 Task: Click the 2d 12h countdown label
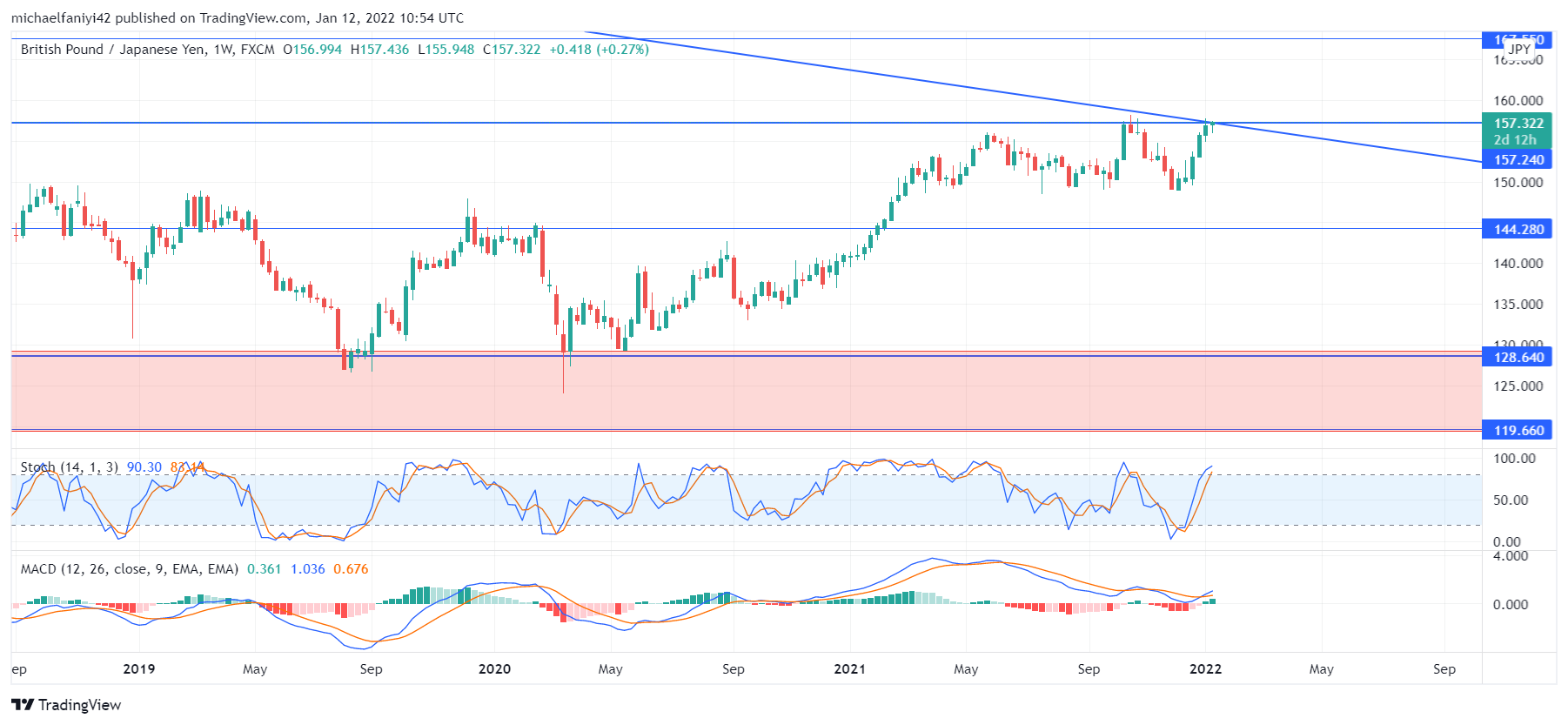pyautogui.click(x=1515, y=140)
